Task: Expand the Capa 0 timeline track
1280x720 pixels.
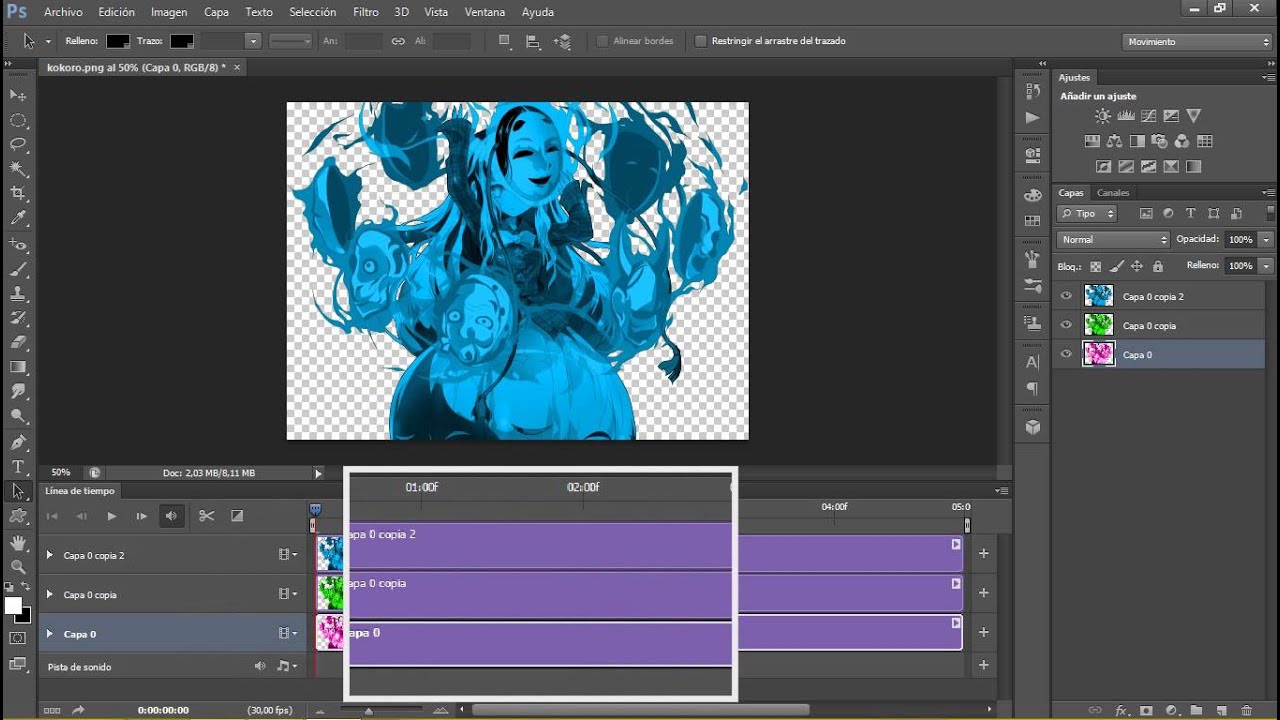Action: point(49,634)
